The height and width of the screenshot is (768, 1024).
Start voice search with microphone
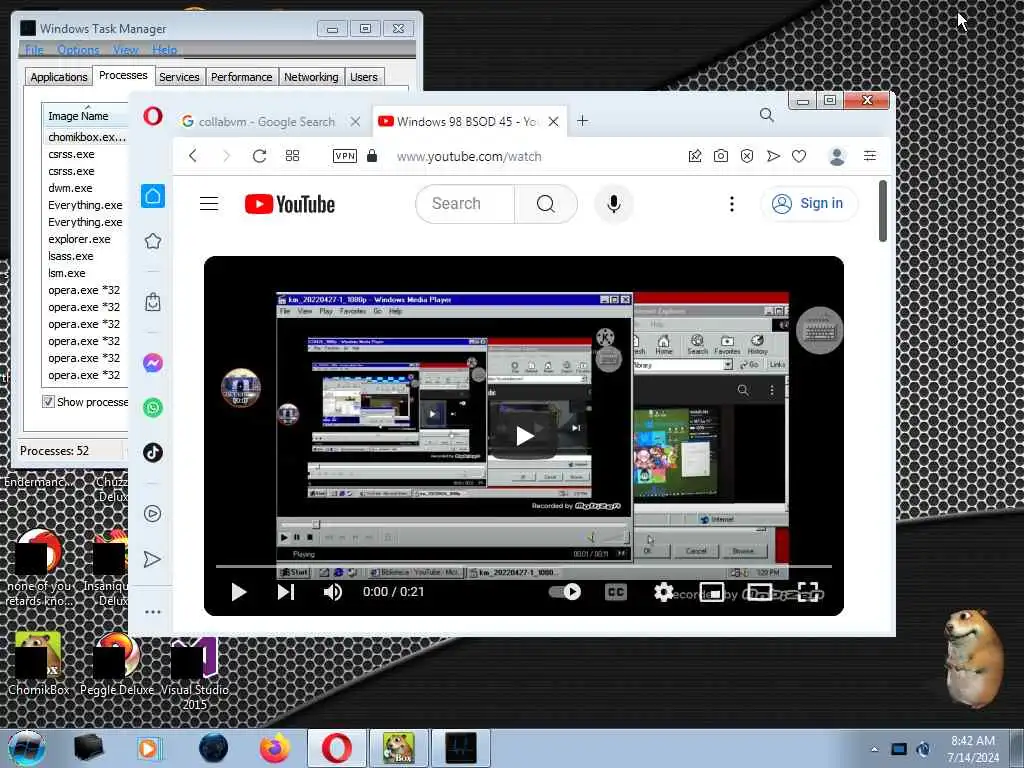coord(614,204)
